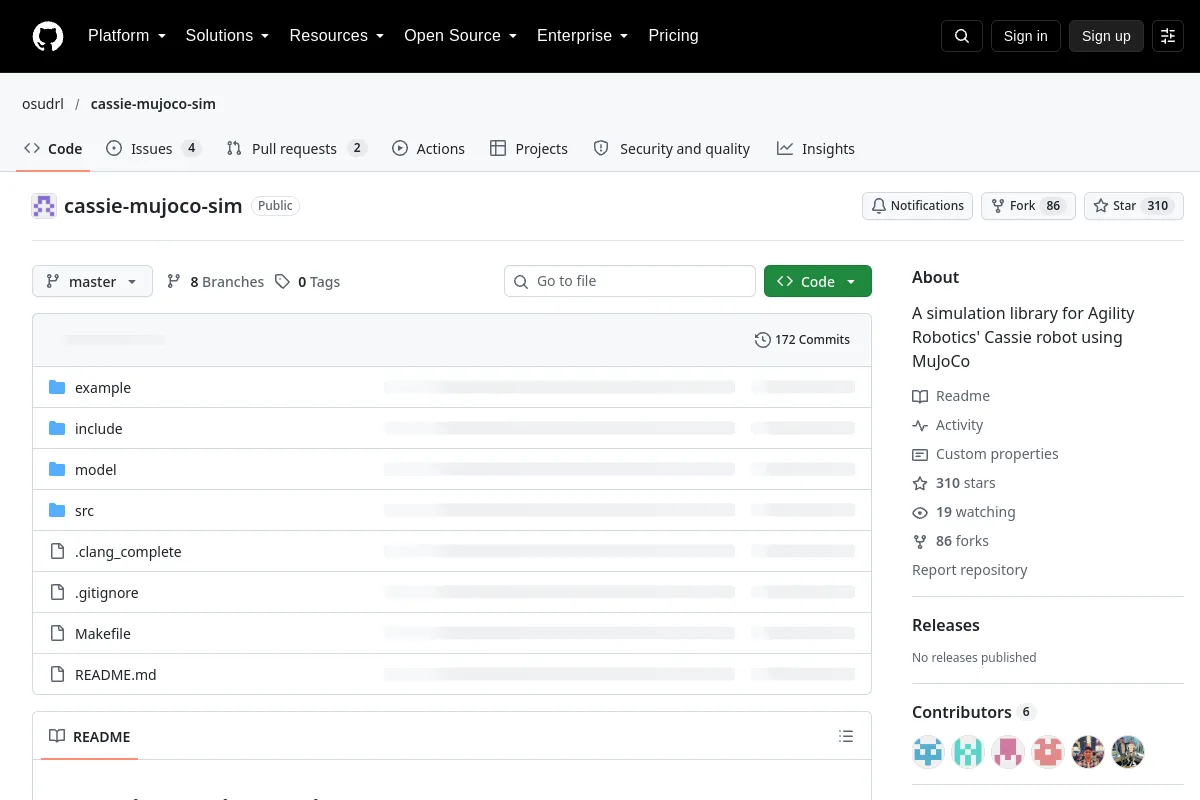Viewport: 1200px width, 800px height.
Task: Expand the Open Source menu
Action: 461,36
